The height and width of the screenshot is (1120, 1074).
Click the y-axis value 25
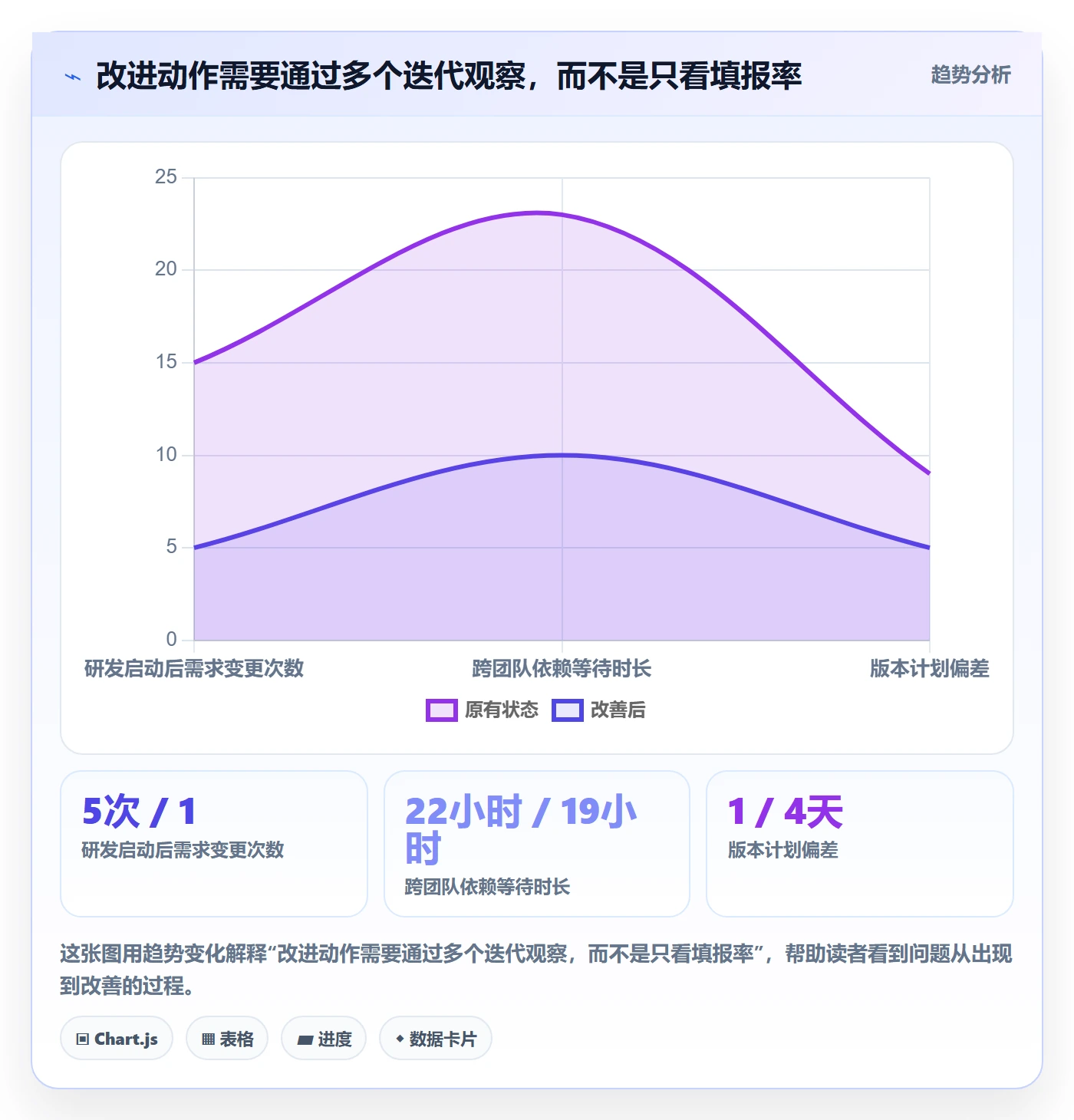coord(166,177)
